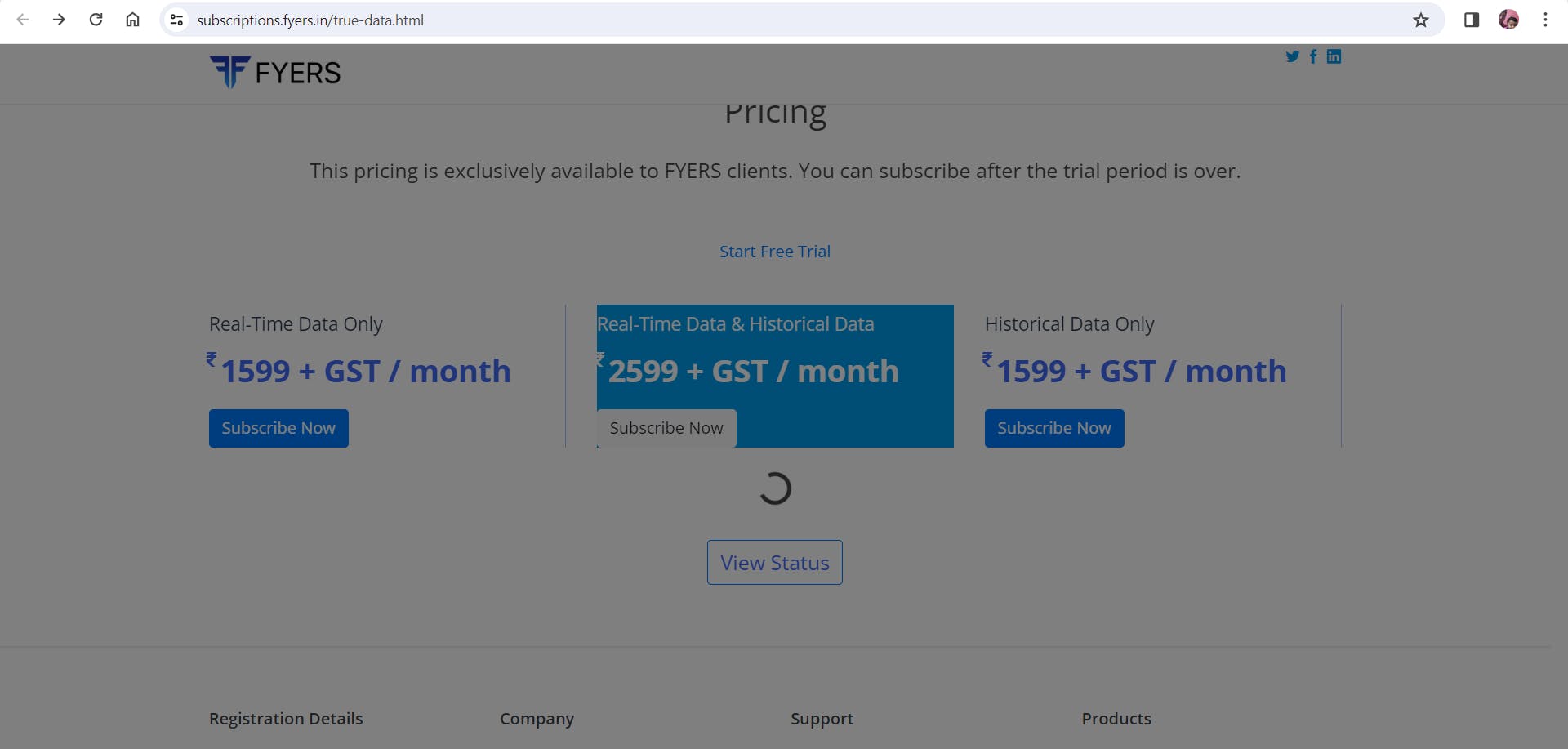Click the address bar URL
1568x749 pixels.
tap(310, 20)
